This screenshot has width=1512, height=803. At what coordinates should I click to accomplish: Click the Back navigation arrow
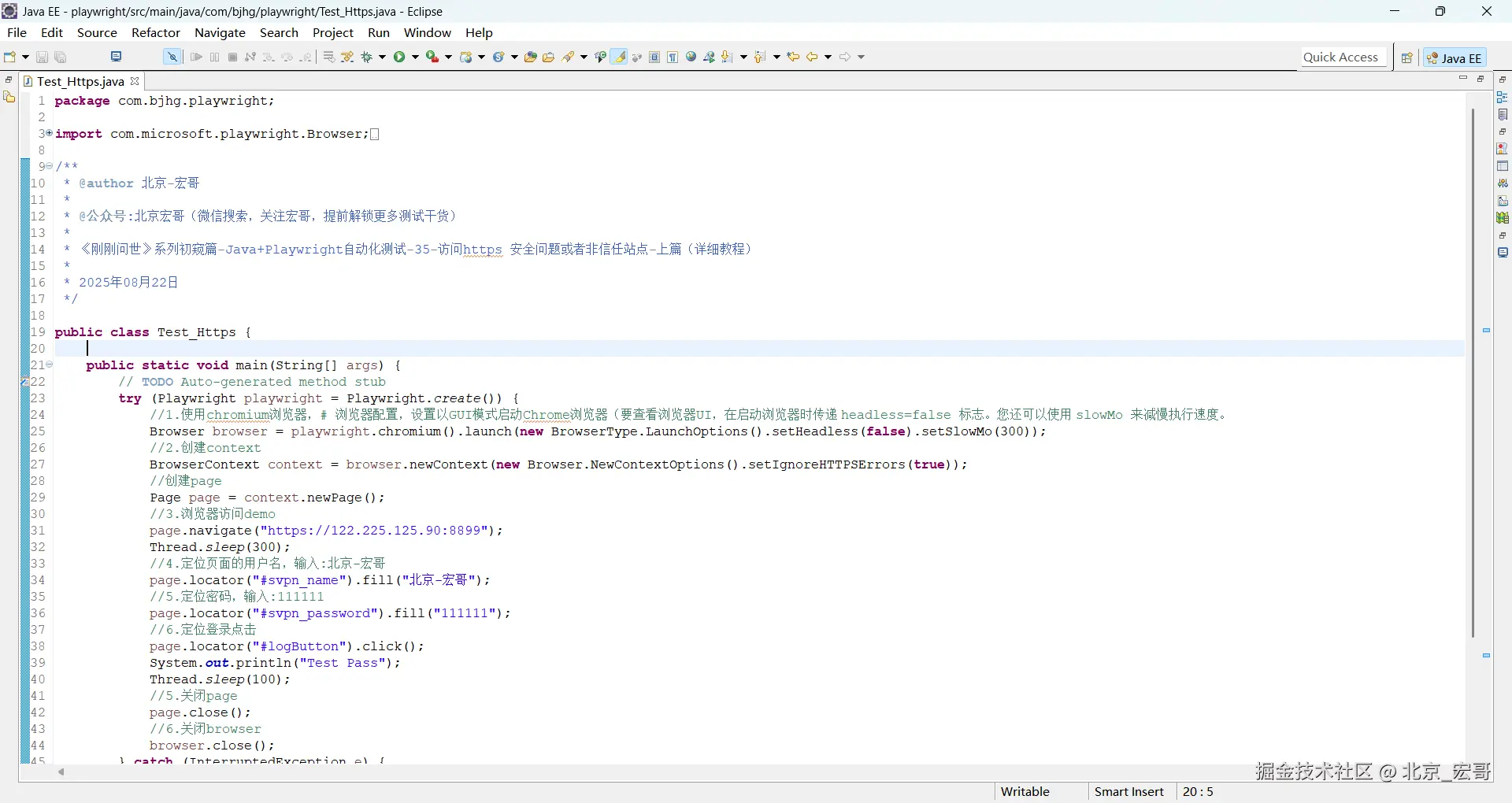tap(812, 57)
